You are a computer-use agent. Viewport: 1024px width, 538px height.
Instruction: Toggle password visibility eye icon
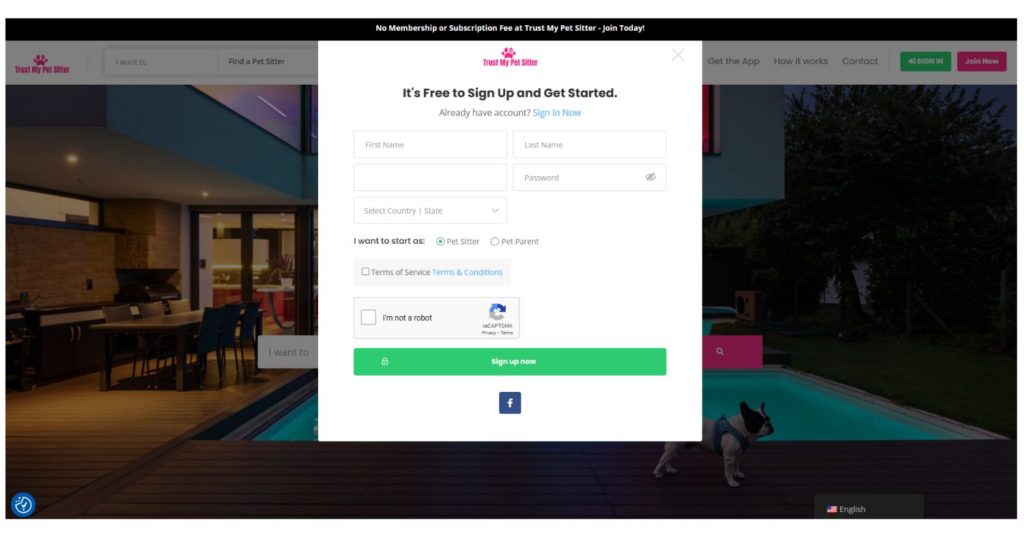pyautogui.click(x=650, y=177)
